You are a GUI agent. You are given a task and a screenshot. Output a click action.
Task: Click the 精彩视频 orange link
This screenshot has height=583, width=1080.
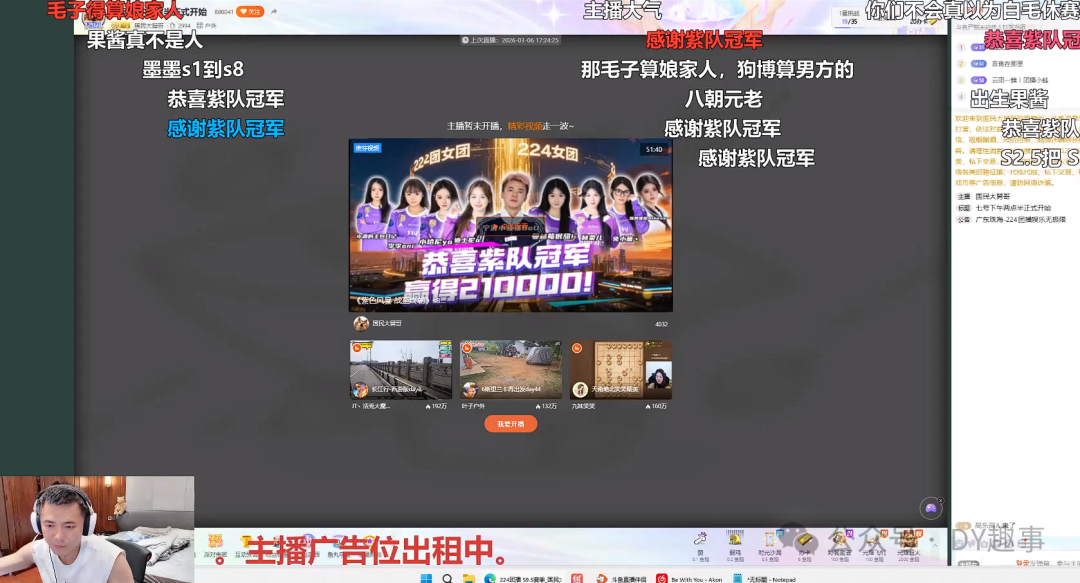coord(525,126)
